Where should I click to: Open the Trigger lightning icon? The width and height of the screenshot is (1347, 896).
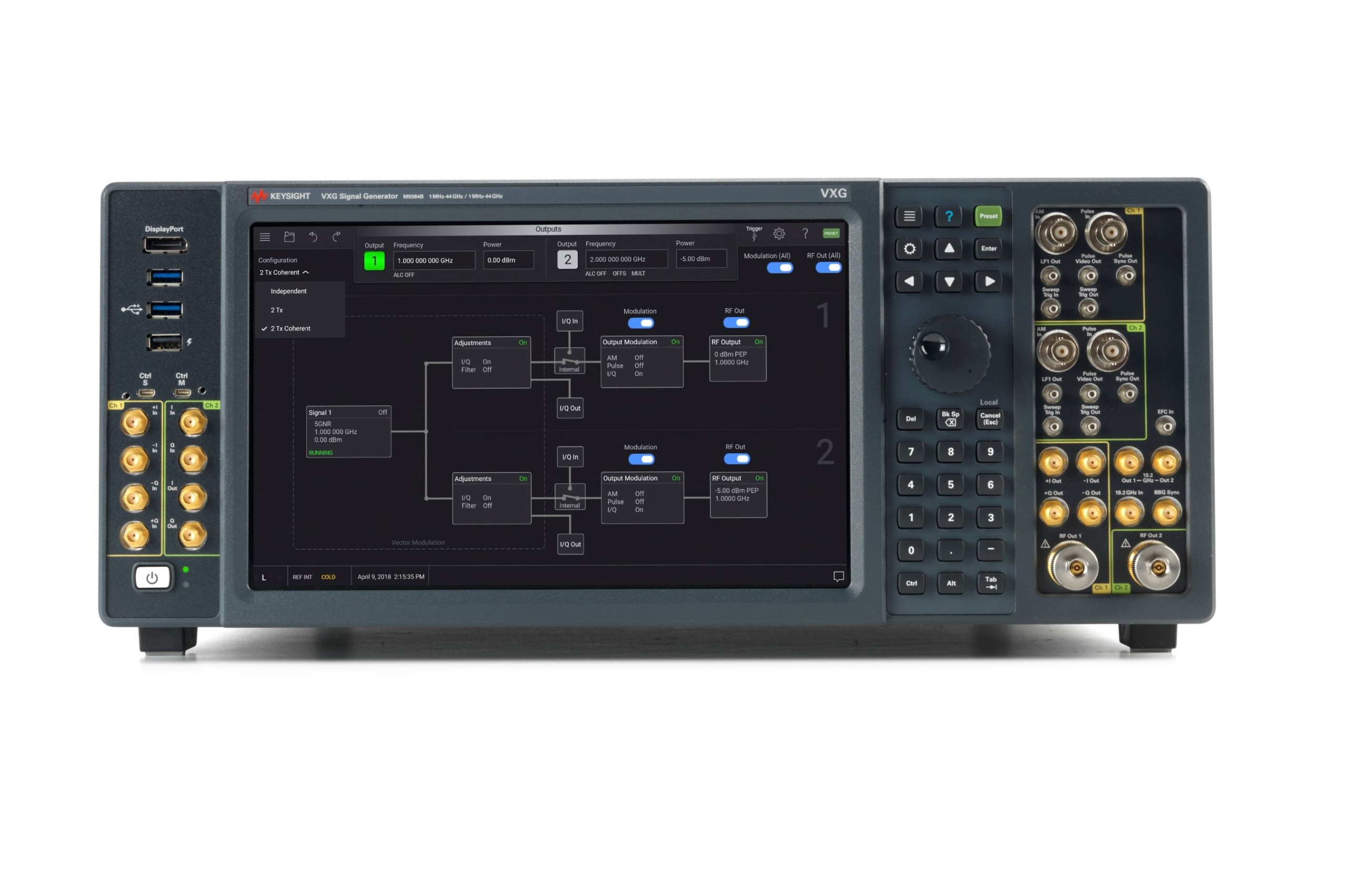coord(754,235)
